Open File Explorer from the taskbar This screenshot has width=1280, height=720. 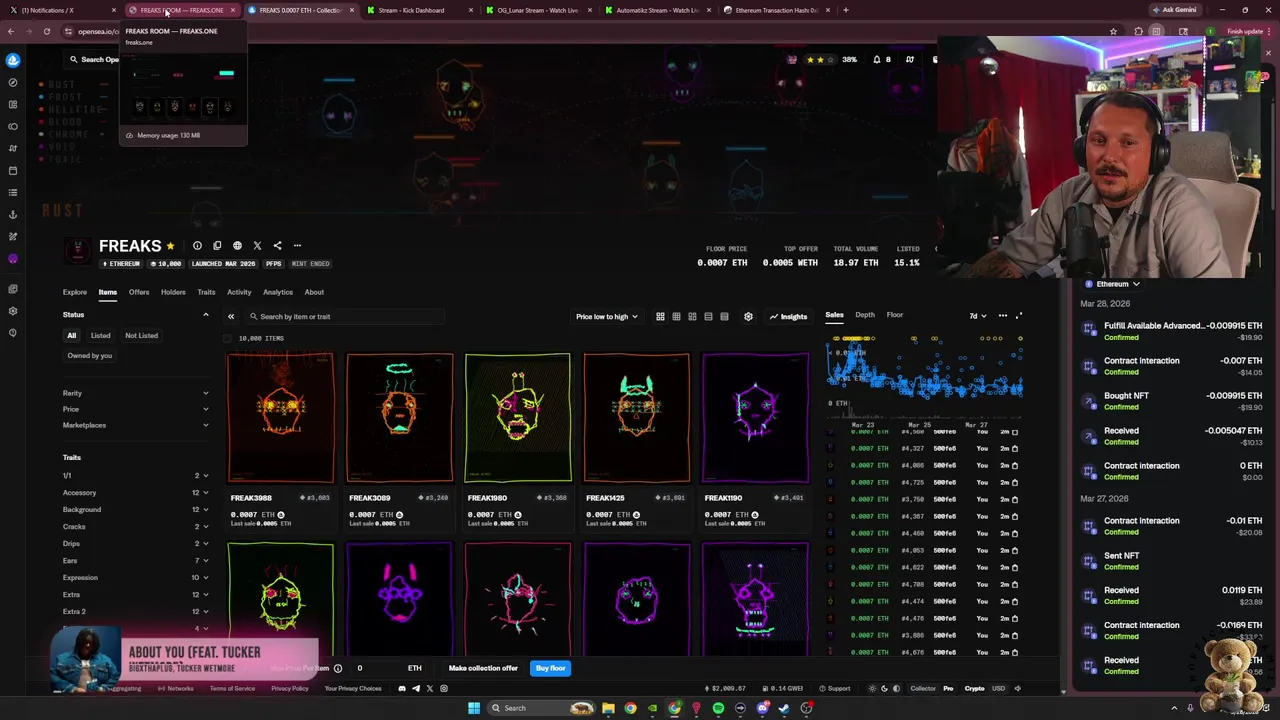point(608,708)
